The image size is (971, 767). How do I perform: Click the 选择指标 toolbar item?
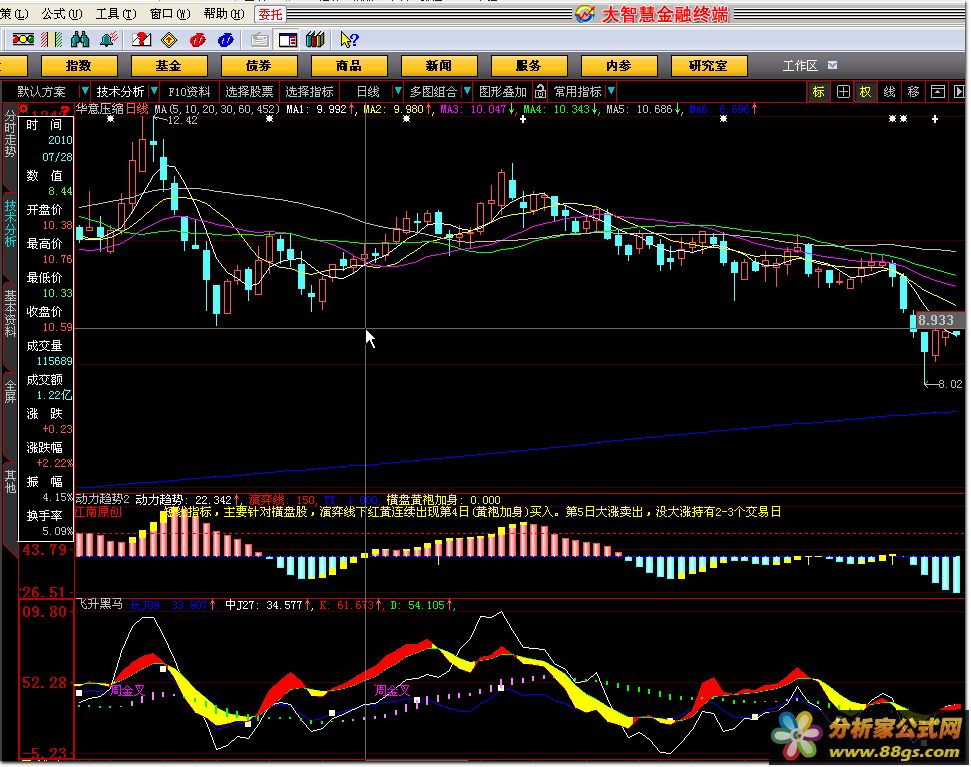[309, 92]
